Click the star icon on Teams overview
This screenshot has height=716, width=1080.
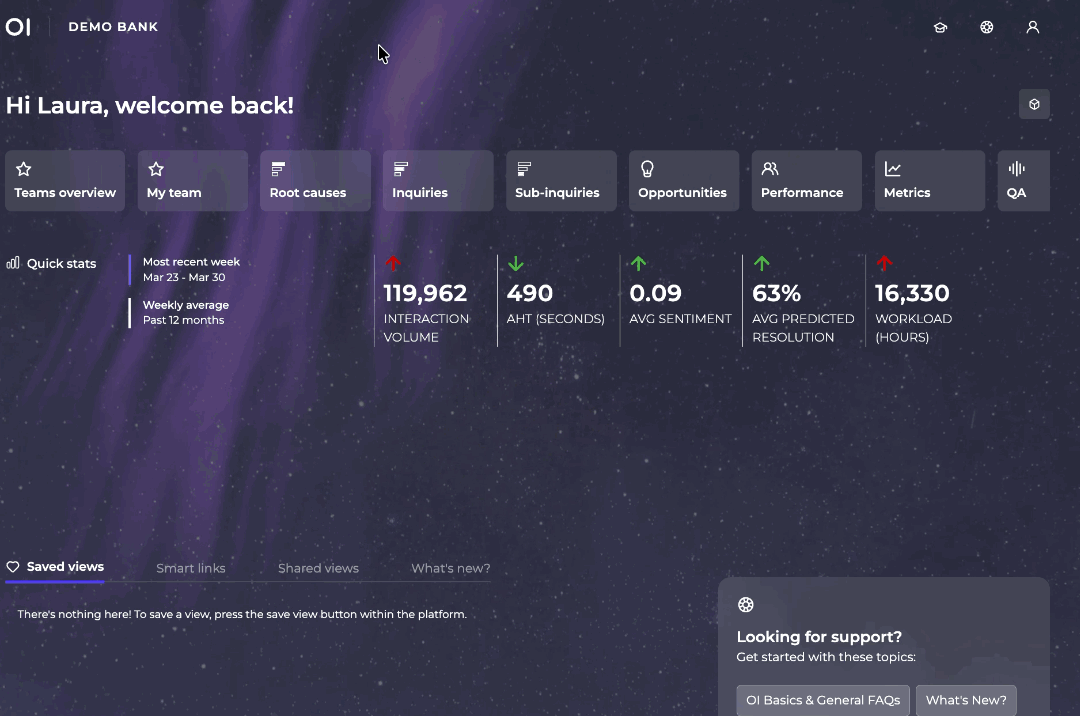(23, 169)
